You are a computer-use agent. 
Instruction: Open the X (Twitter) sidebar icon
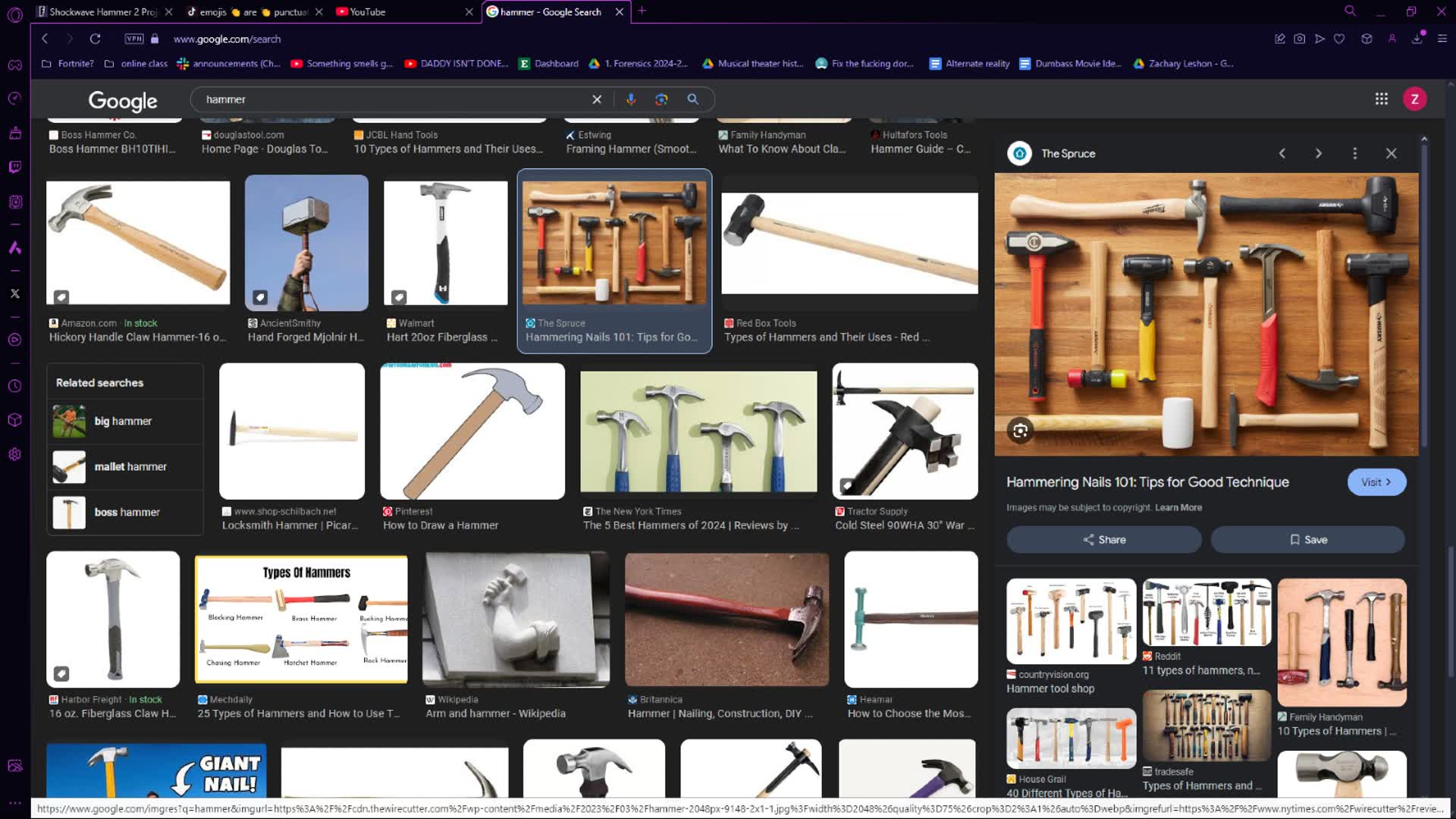14,293
